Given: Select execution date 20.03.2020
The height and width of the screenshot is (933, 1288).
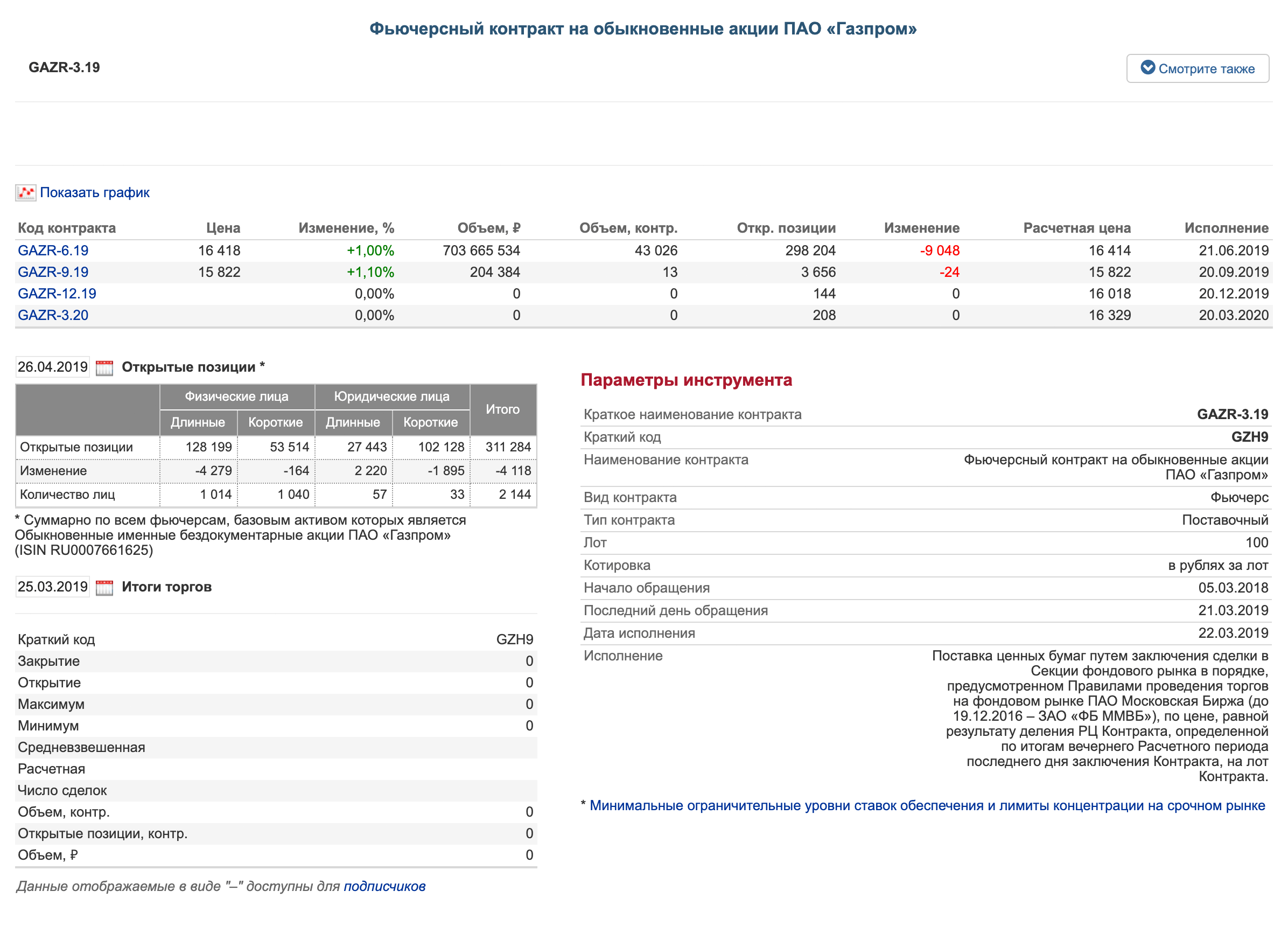Looking at the screenshot, I should pyautogui.click(x=1234, y=315).
